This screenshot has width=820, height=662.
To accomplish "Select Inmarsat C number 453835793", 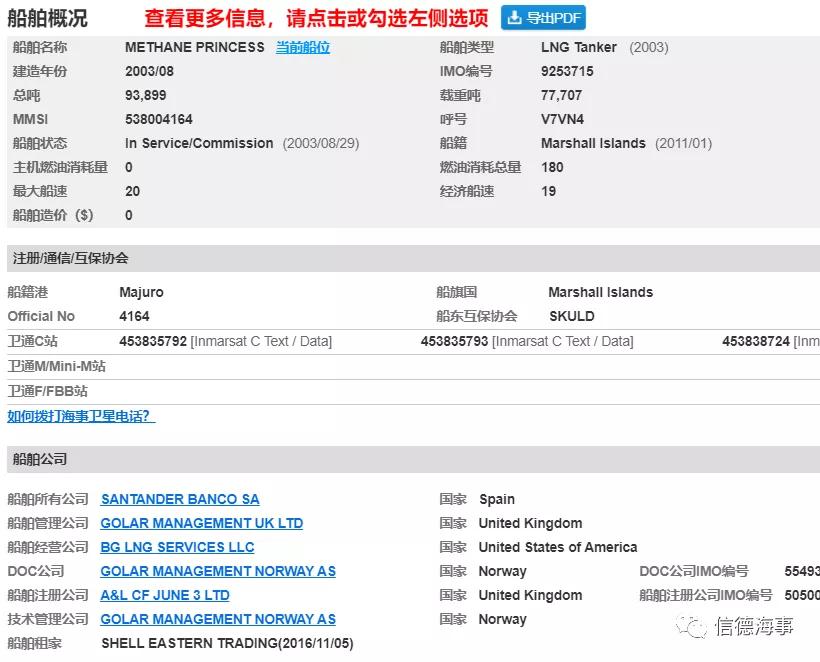I will (x=454, y=341).
